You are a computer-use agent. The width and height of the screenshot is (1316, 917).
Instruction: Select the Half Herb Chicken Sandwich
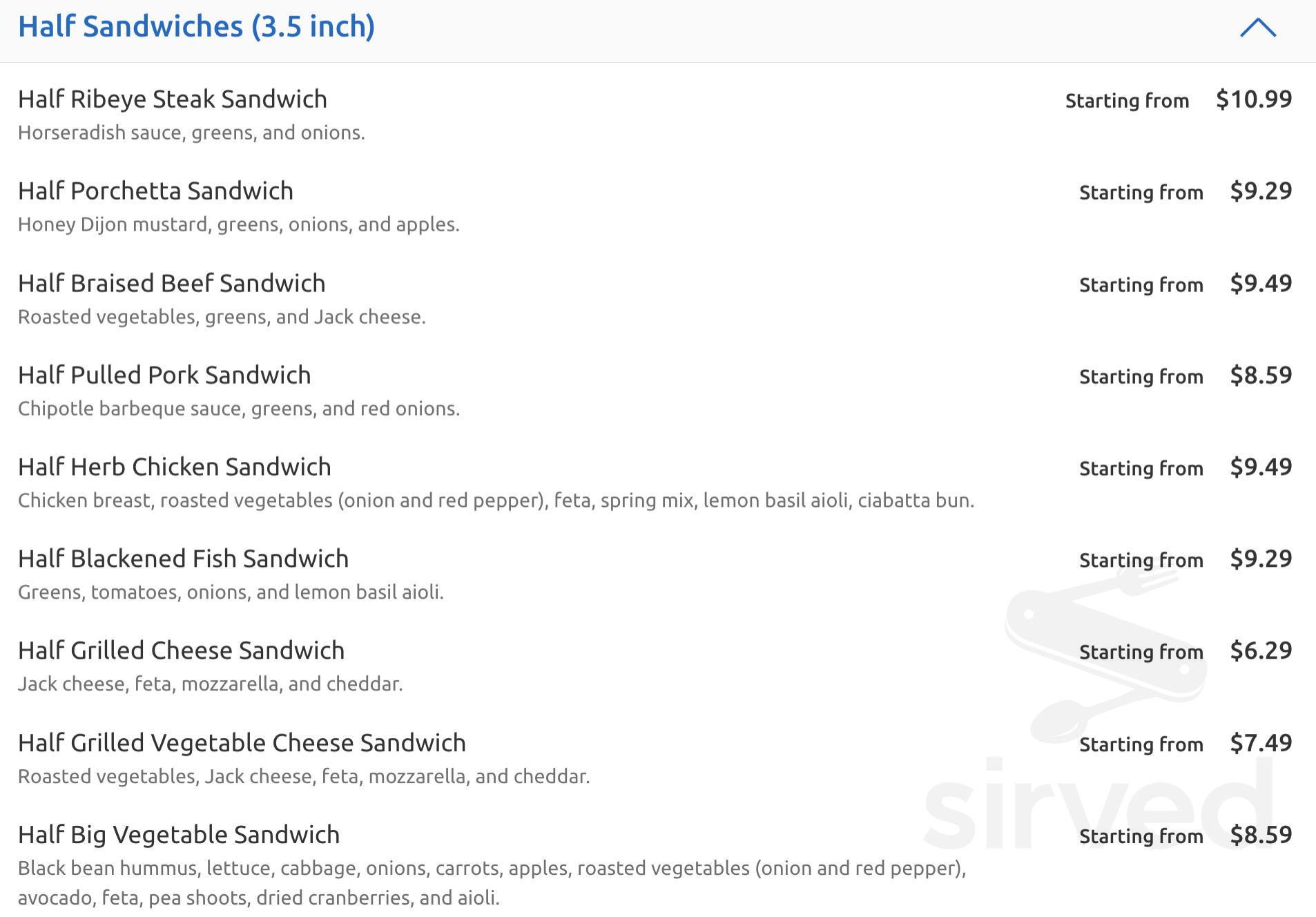[x=174, y=467]
